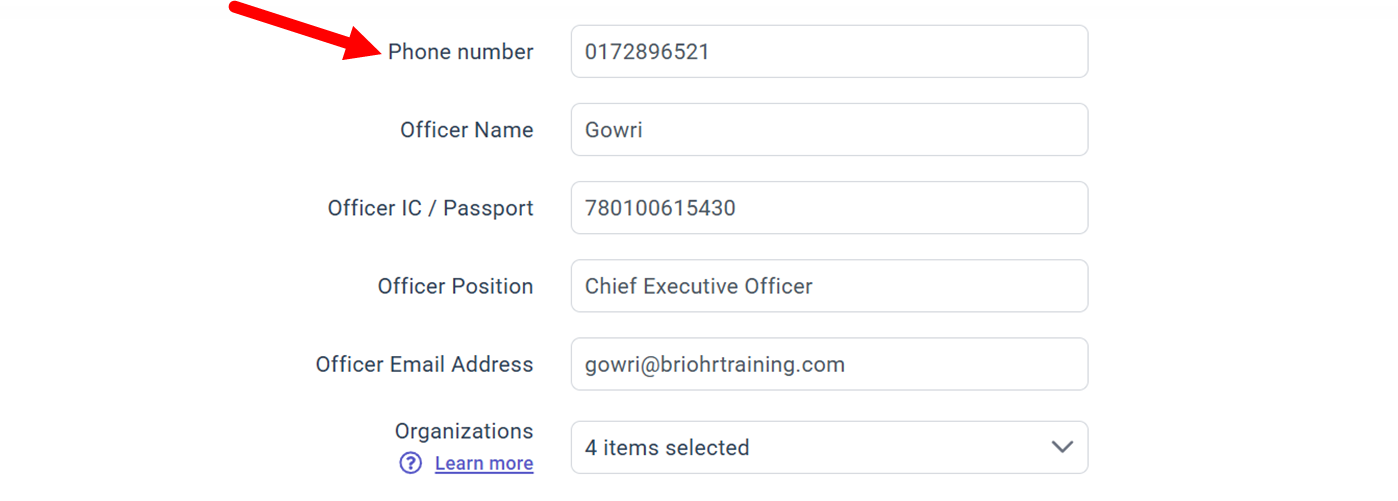Click the question mark help icon

coord(410,463)
